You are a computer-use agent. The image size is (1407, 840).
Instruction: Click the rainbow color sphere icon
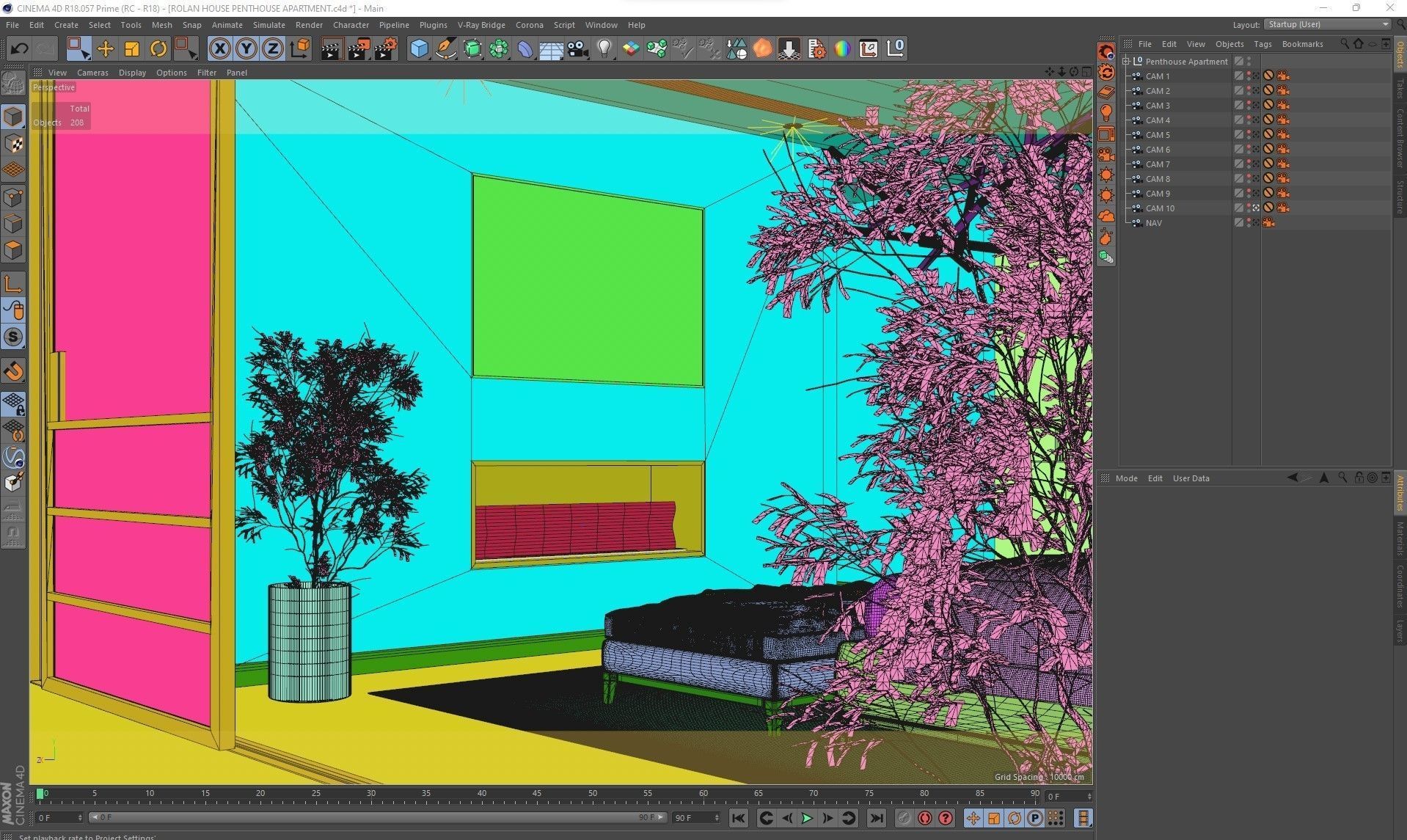pos(842,49)
